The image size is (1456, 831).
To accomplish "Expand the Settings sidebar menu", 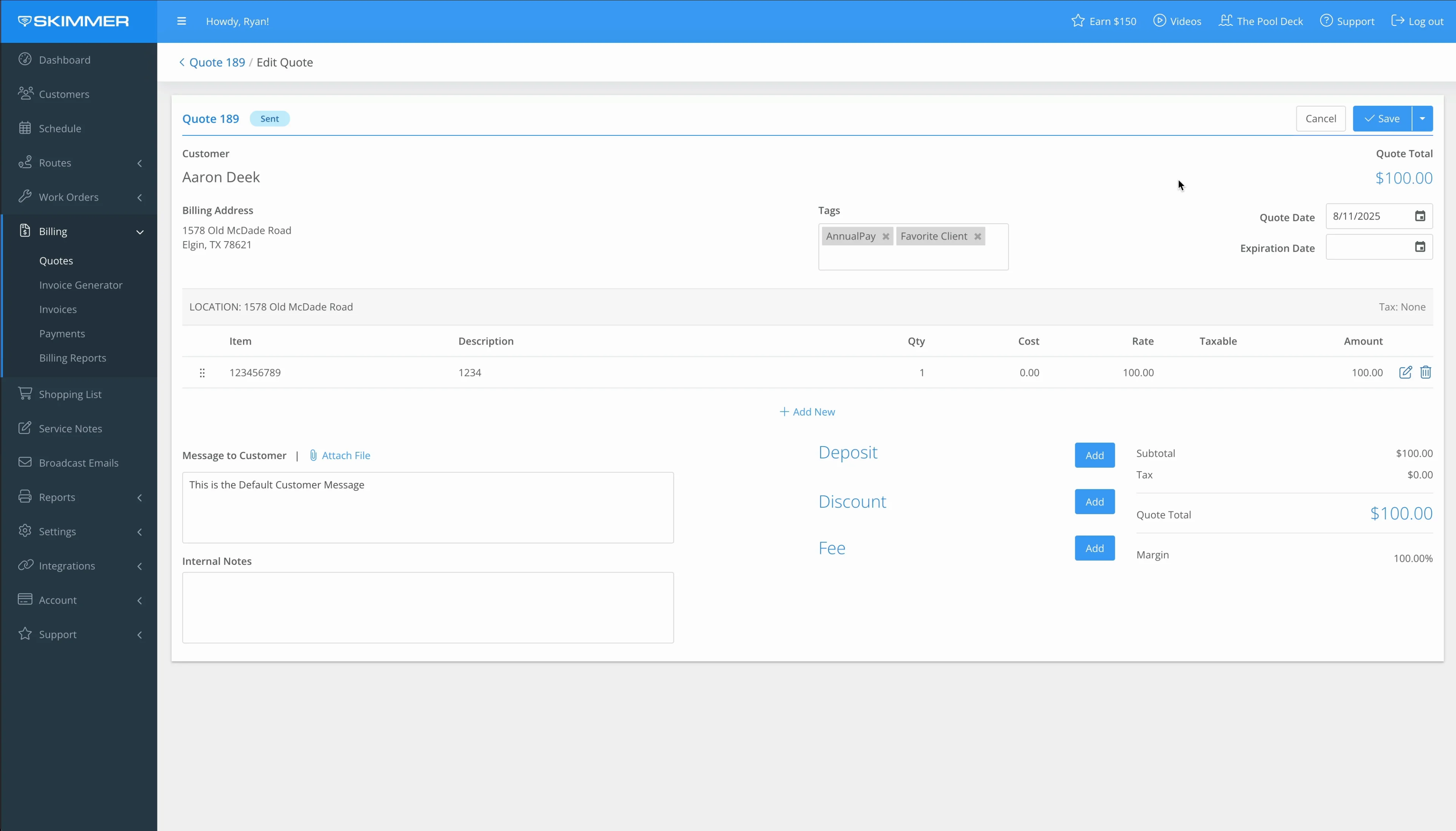I will tap(79, 532).
